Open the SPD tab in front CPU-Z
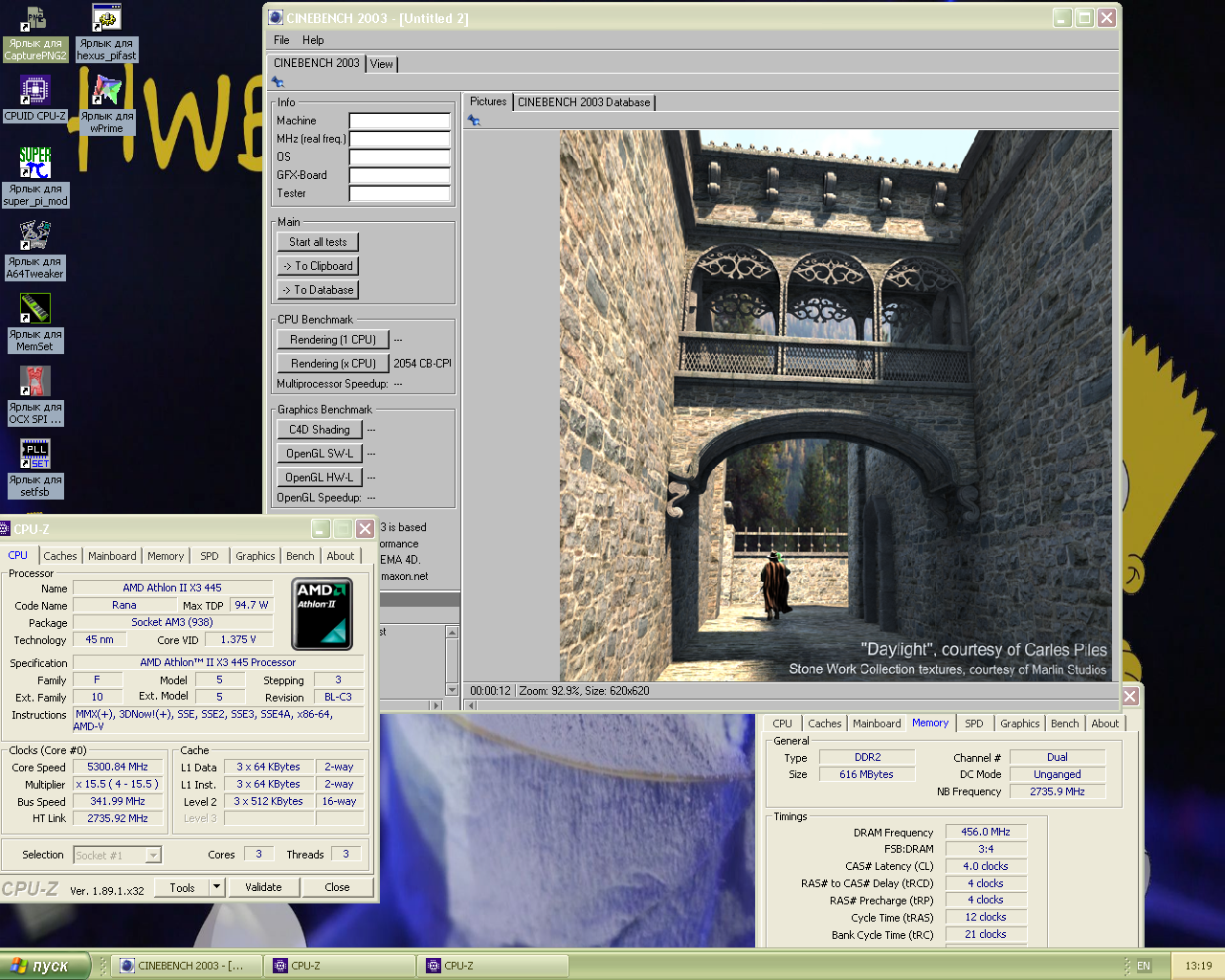Image resolution: width=1225 pixels, height=980 pixels. pyautogui.click(x=210, y=556)
